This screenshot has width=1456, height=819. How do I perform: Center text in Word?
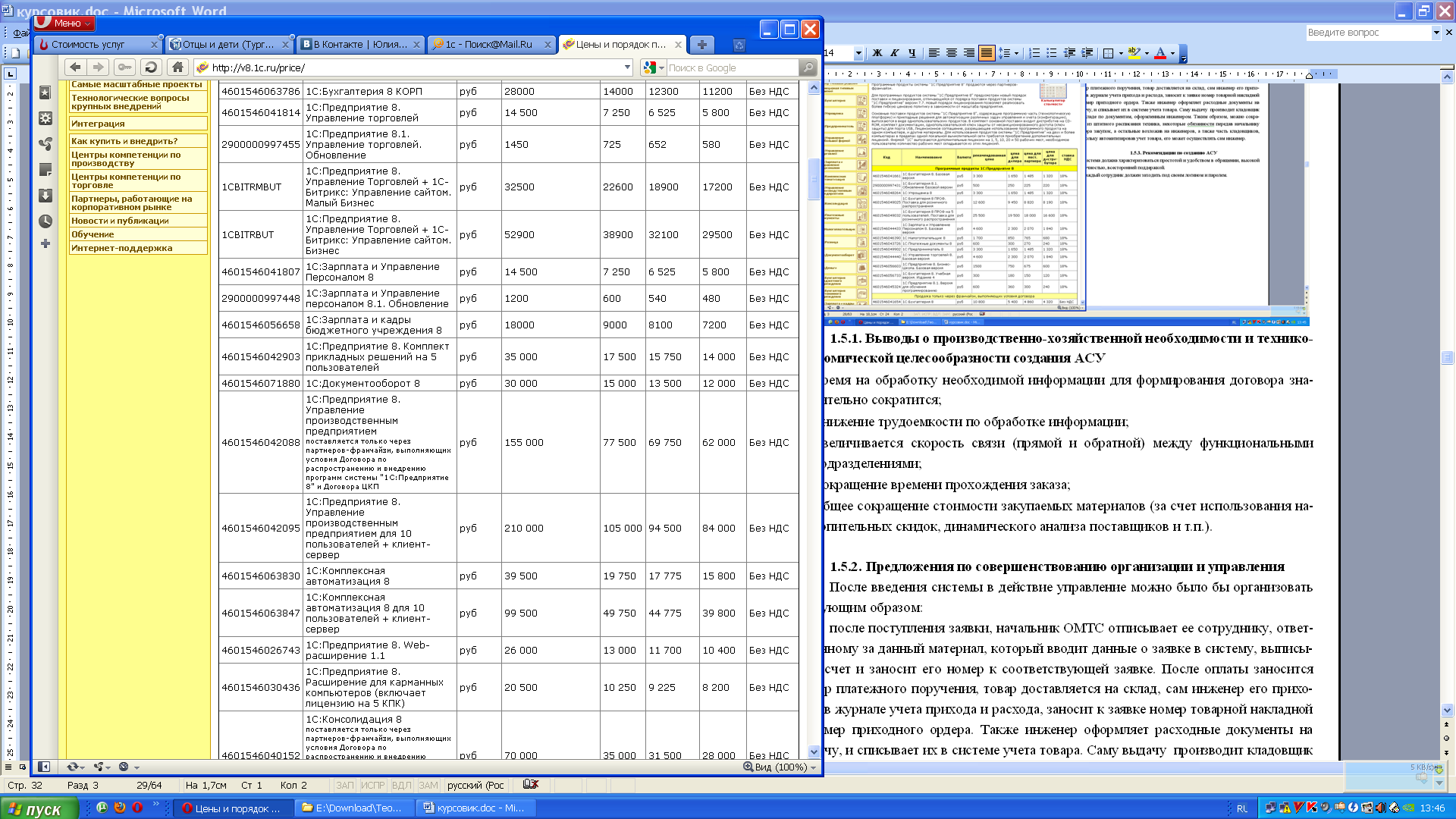(952, 53)
